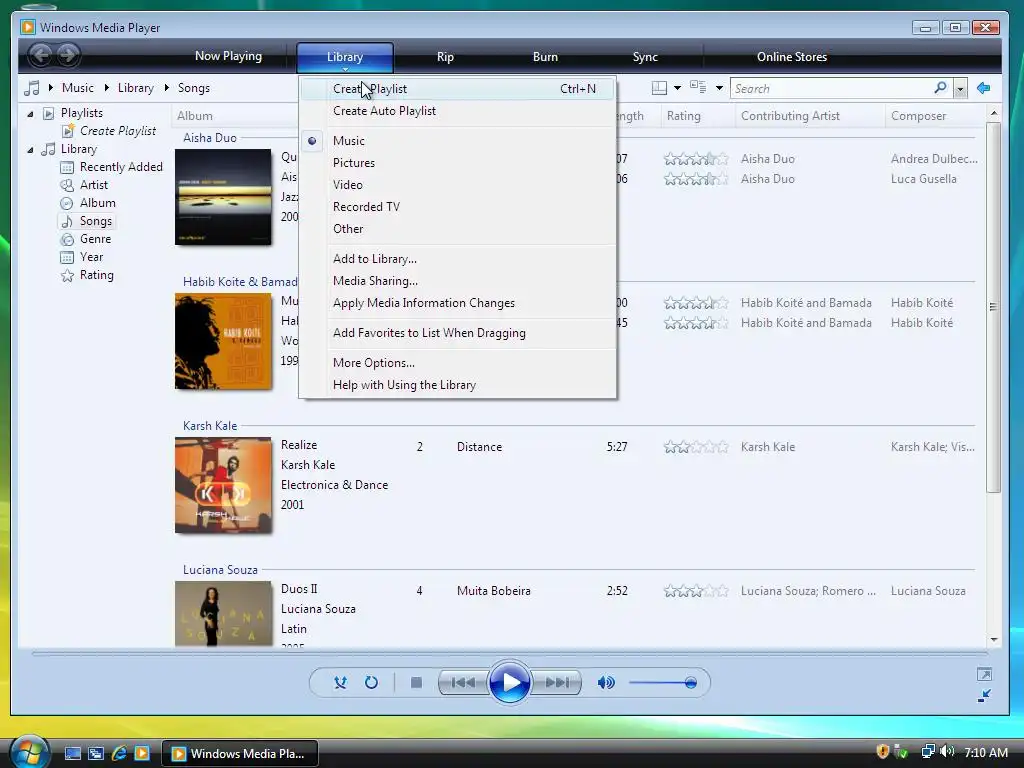
Task: Open the Burn tab
Action: (x=545, y=57)
